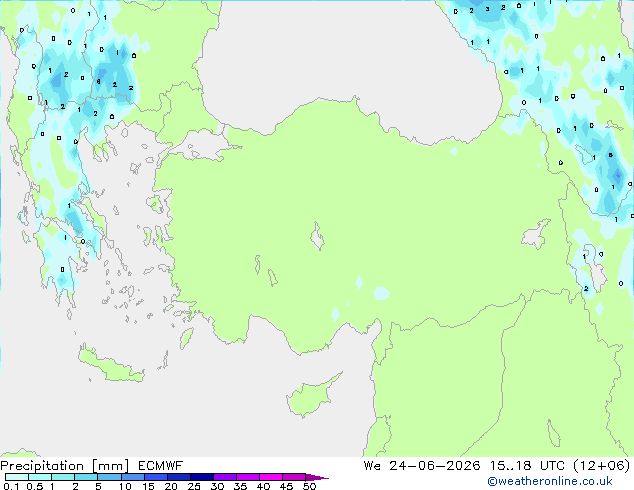Click the 0.1–0.5 mm legend swatch
The image size is (634, 490).
pos(17,477)
